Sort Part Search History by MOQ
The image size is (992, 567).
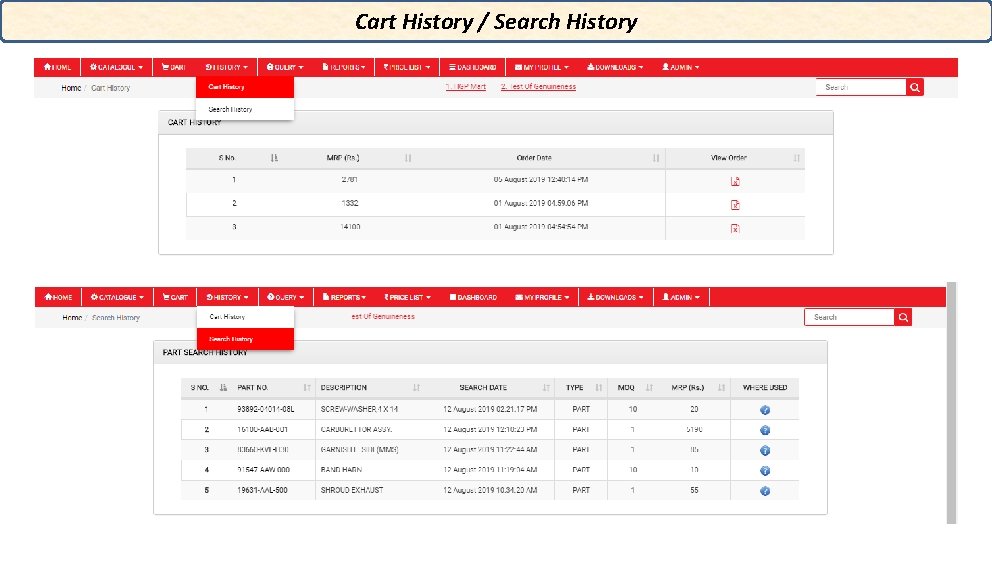coord(649,388)
